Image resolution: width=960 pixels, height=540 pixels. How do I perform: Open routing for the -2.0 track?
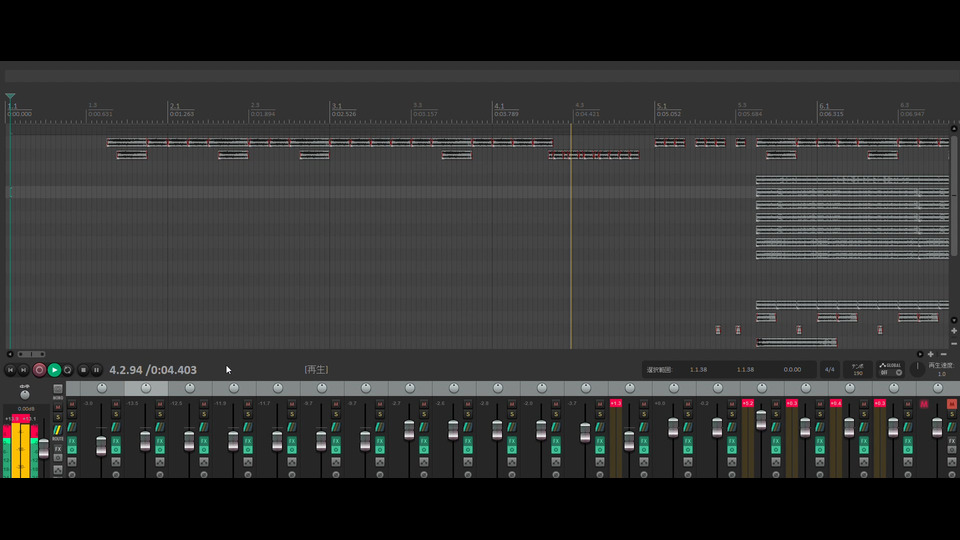557,427
